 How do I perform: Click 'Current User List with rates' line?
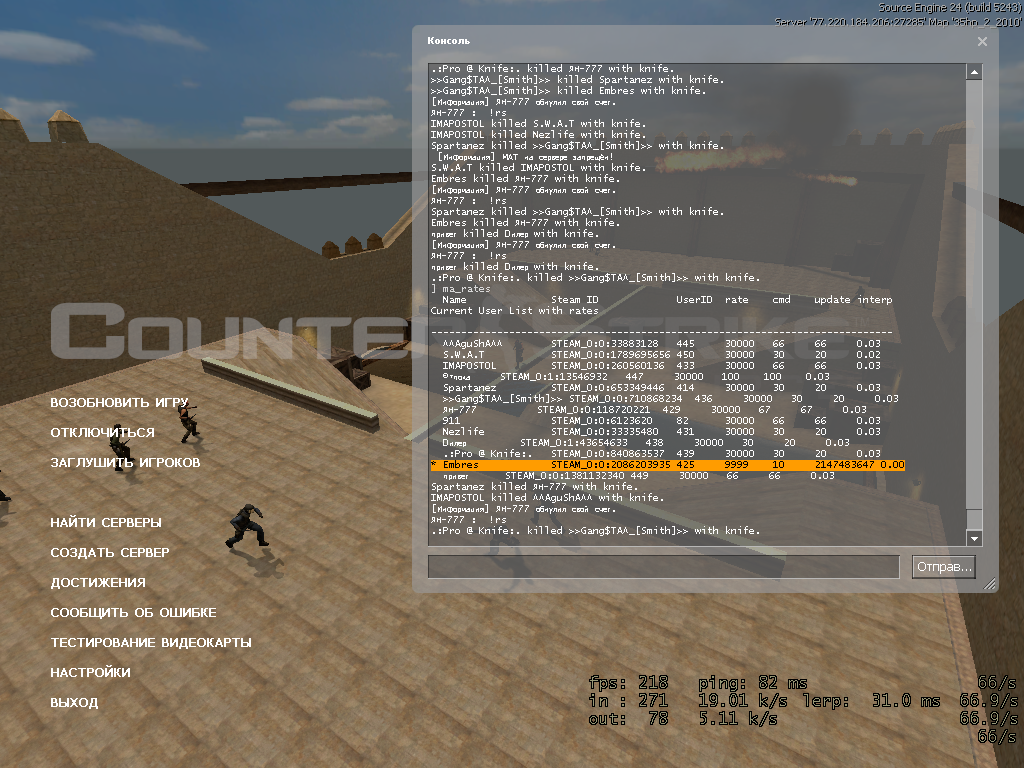pos(515,311)
